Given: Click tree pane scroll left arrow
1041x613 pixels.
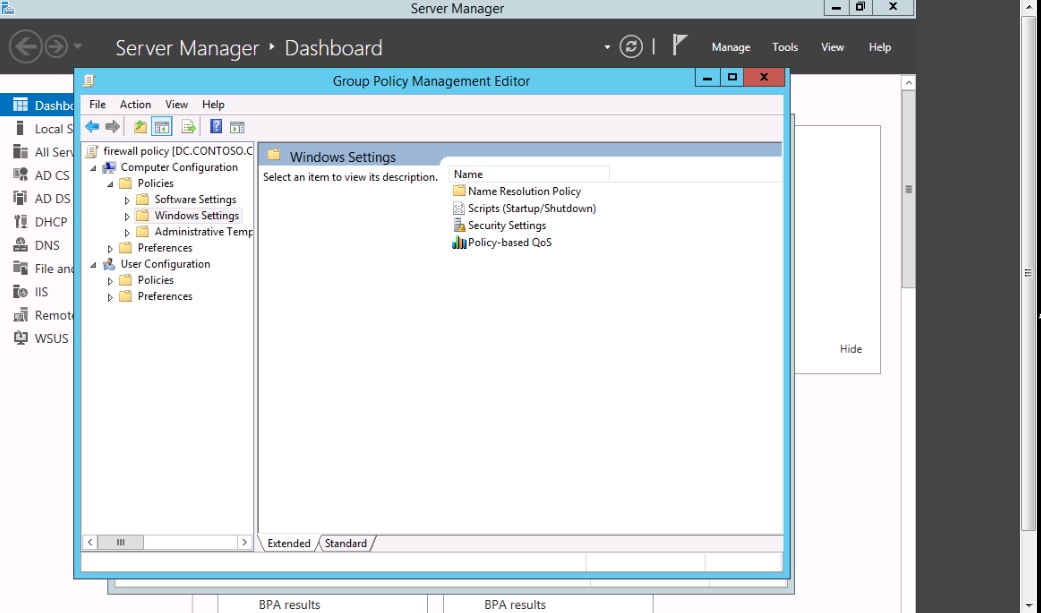Looking at the screenshot, I should pos(90,542).
